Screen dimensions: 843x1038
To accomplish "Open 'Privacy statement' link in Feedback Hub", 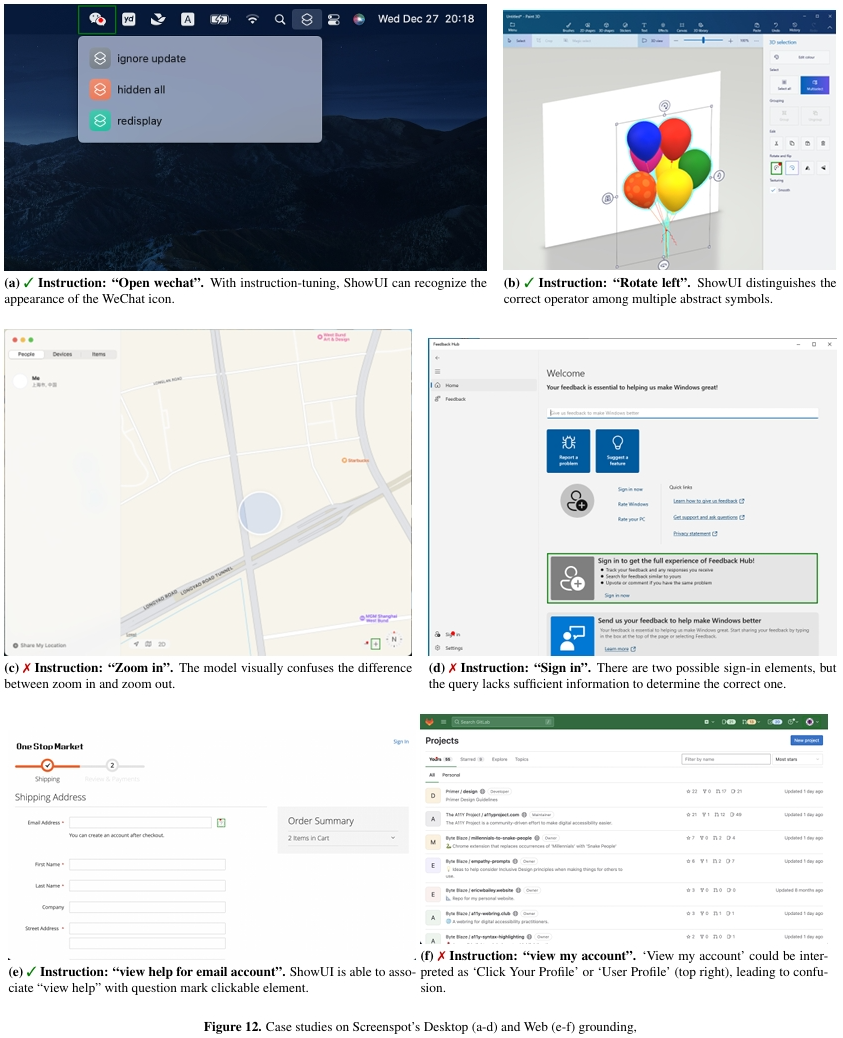I will [x=695, y=534].
